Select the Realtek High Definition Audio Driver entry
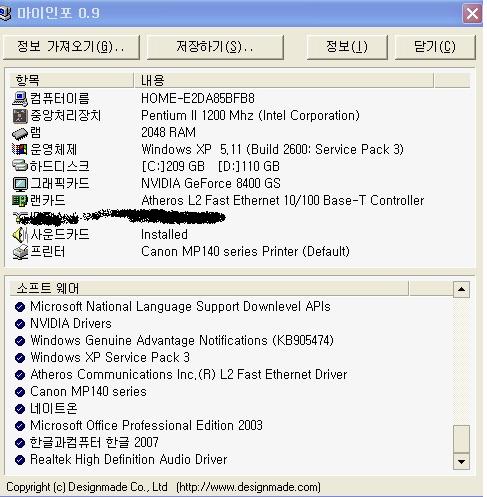The image size is (487, 497). 129,460
